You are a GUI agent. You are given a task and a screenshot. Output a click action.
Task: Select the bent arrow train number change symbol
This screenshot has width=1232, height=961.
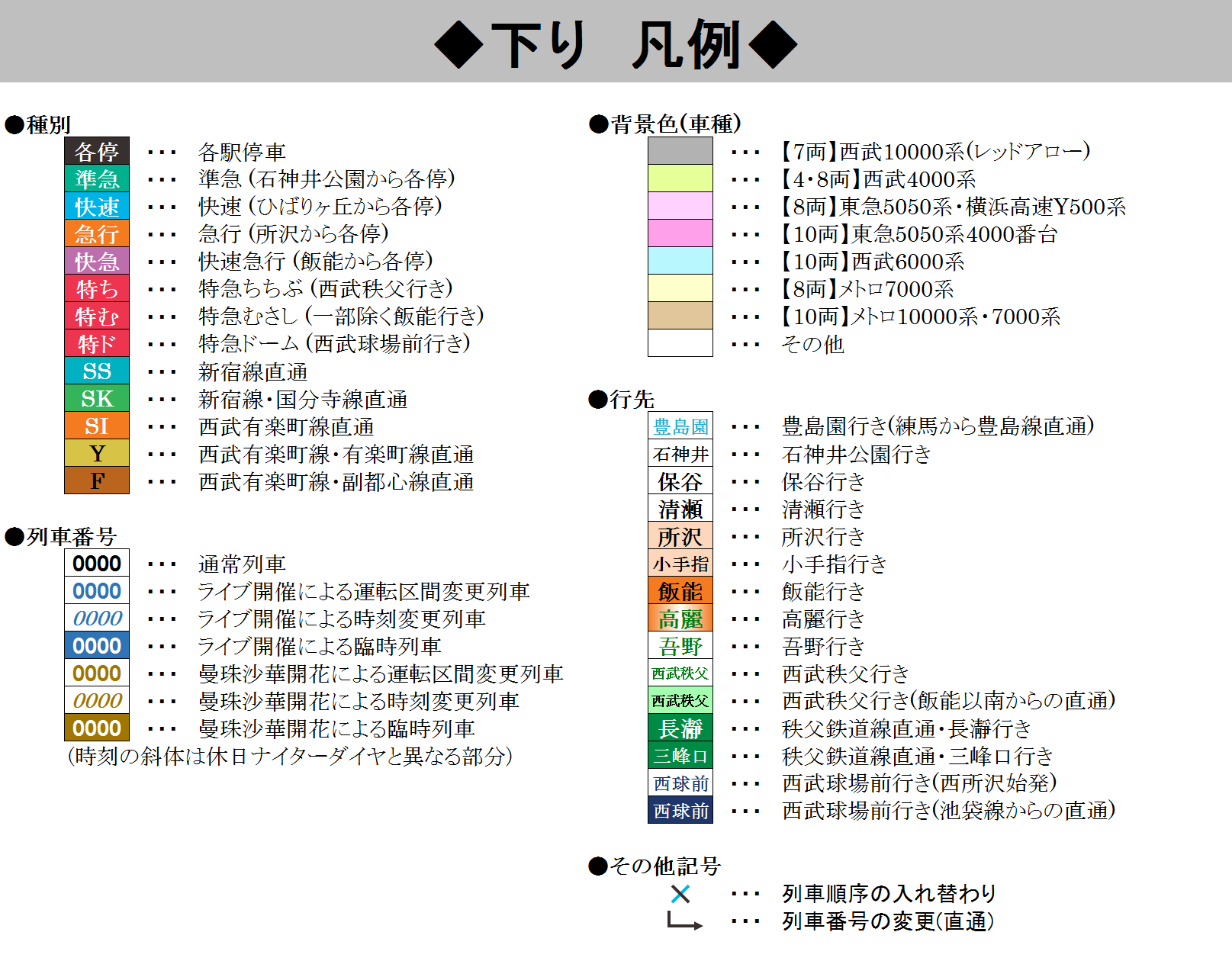684,921
